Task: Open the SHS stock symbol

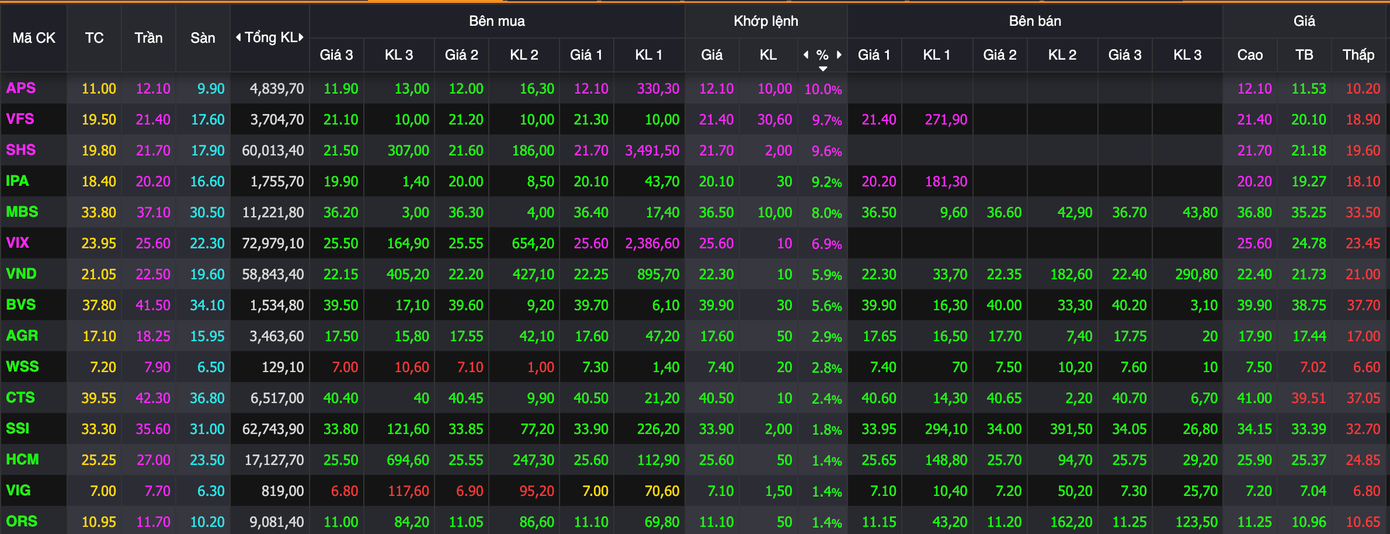Action: 21,150
